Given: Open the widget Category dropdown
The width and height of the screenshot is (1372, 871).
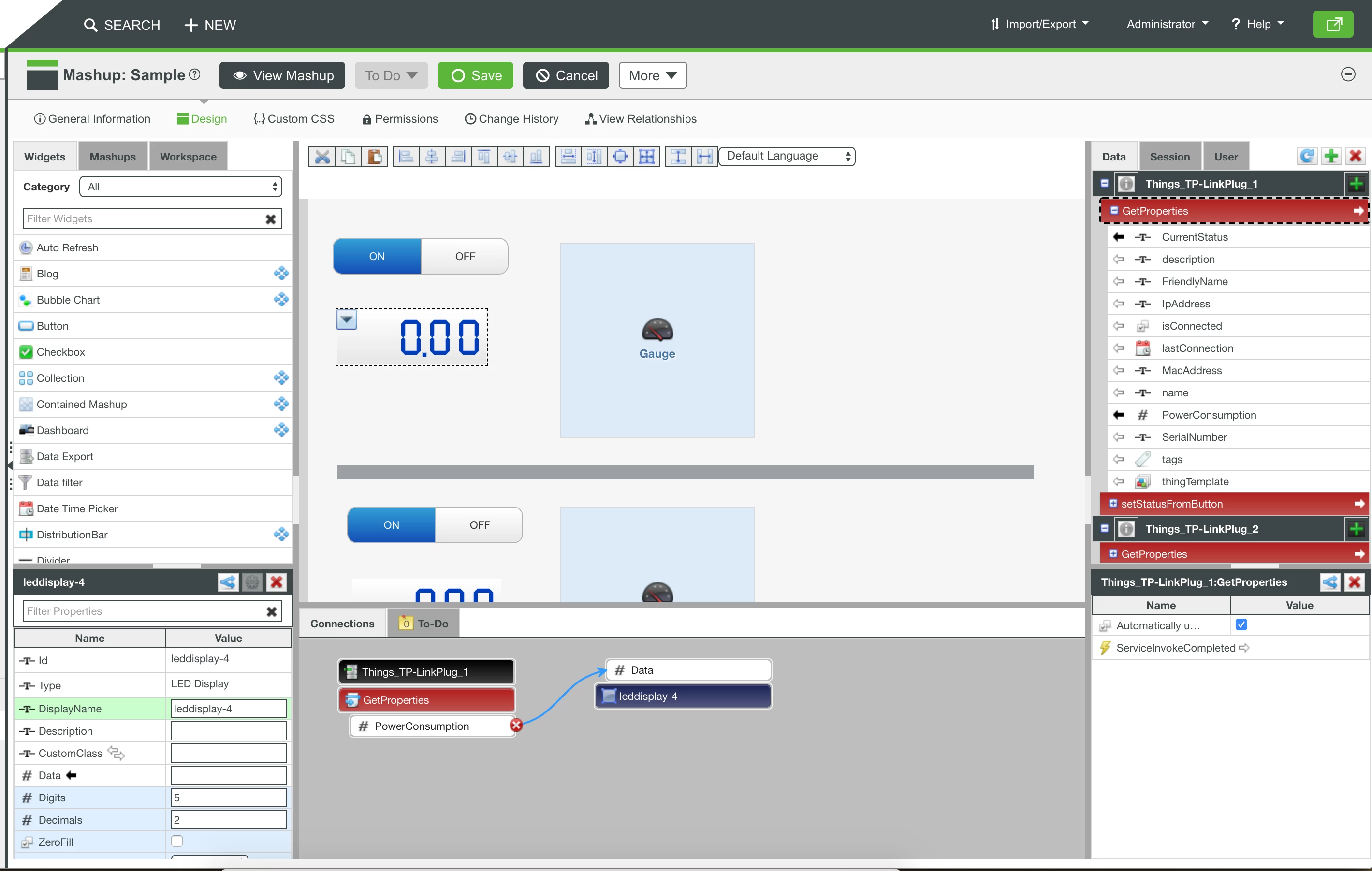Looking at the screenshot, I should click(x=181, y=187).
